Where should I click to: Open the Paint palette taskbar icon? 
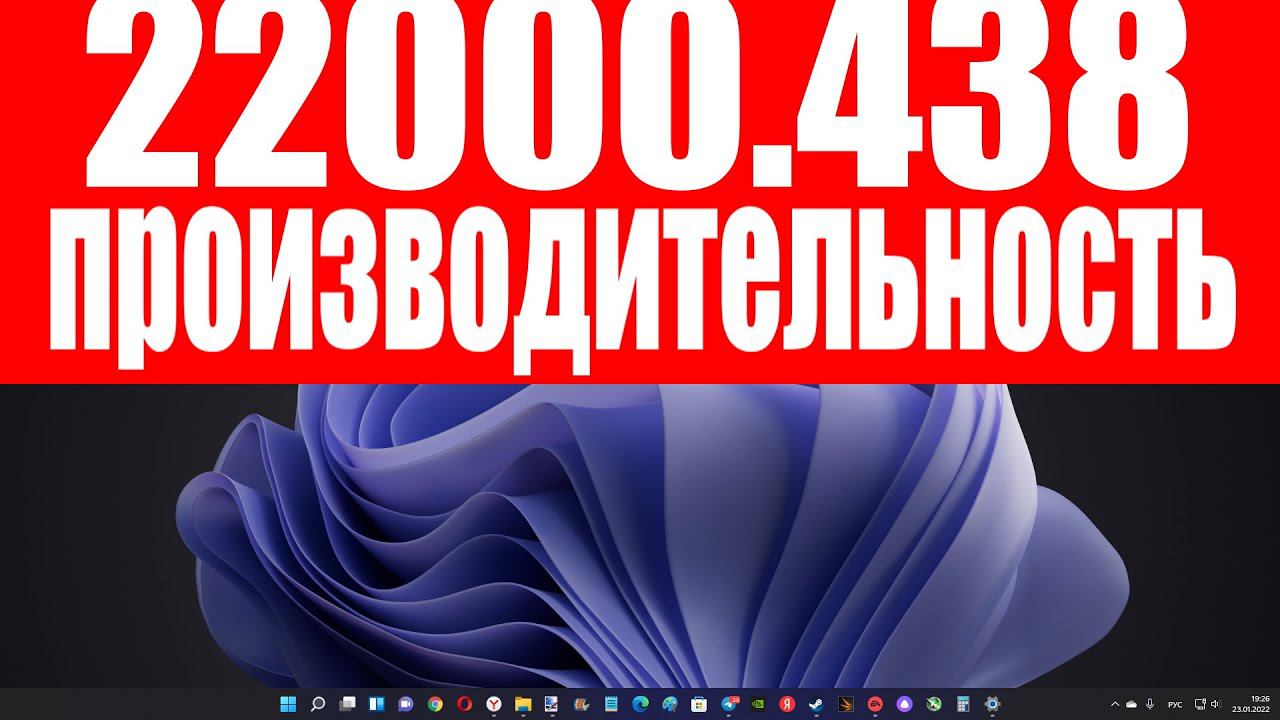(670, 703)
